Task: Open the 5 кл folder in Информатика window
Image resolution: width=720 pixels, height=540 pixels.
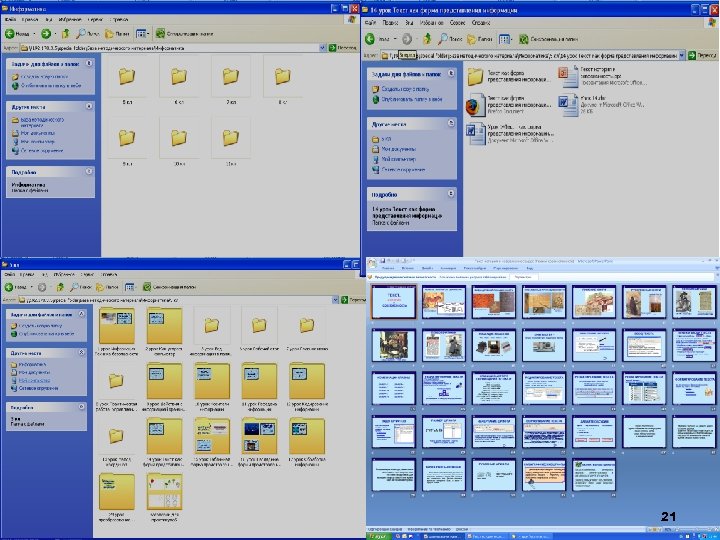Action: pos(127,81)
